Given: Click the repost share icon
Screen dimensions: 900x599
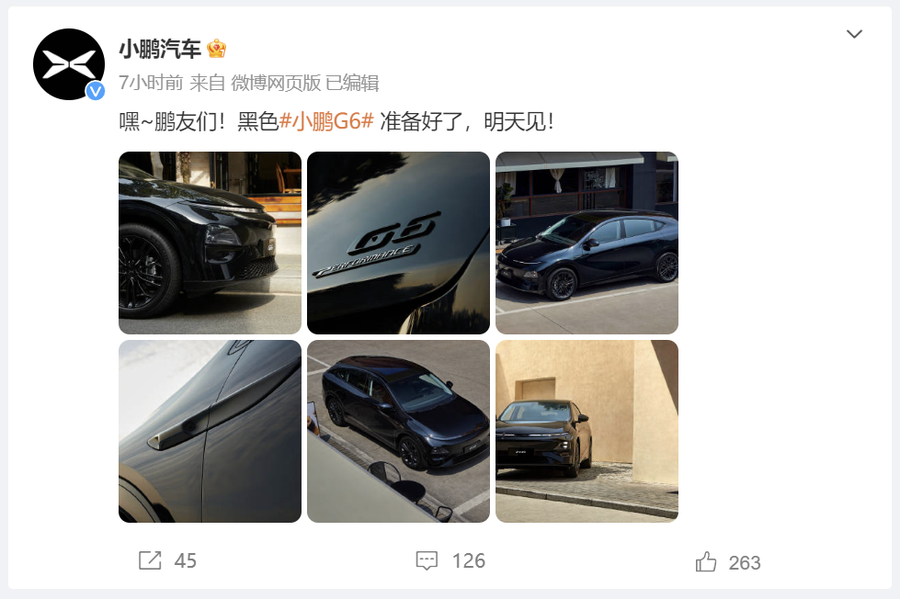Looking at the screenshot, I should pyautogui.click(x=150, y=561).
